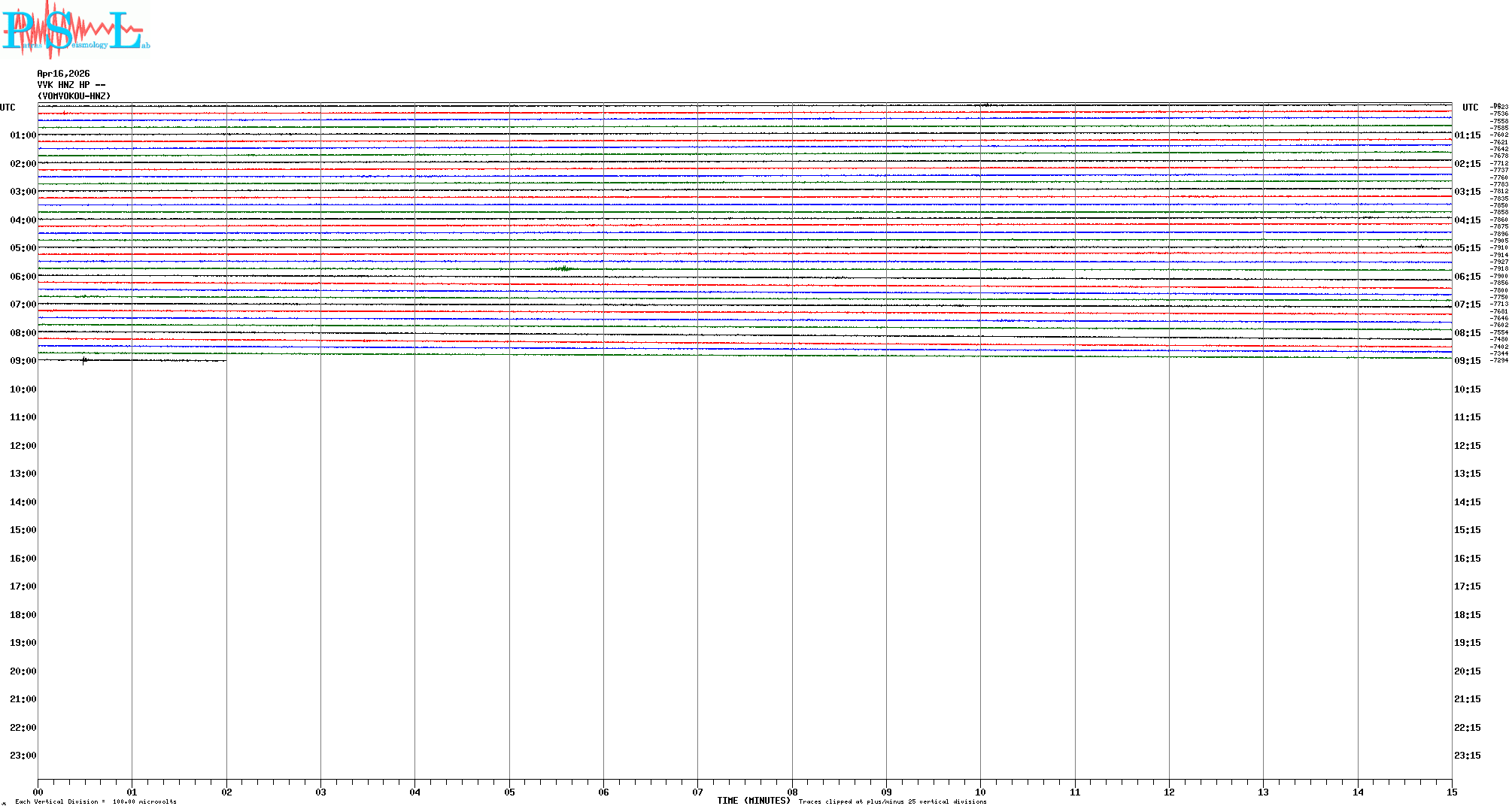Click the green signal burst near minute 5.5
This screenshot has width=1512, height=812.
[x=563, y=268]
